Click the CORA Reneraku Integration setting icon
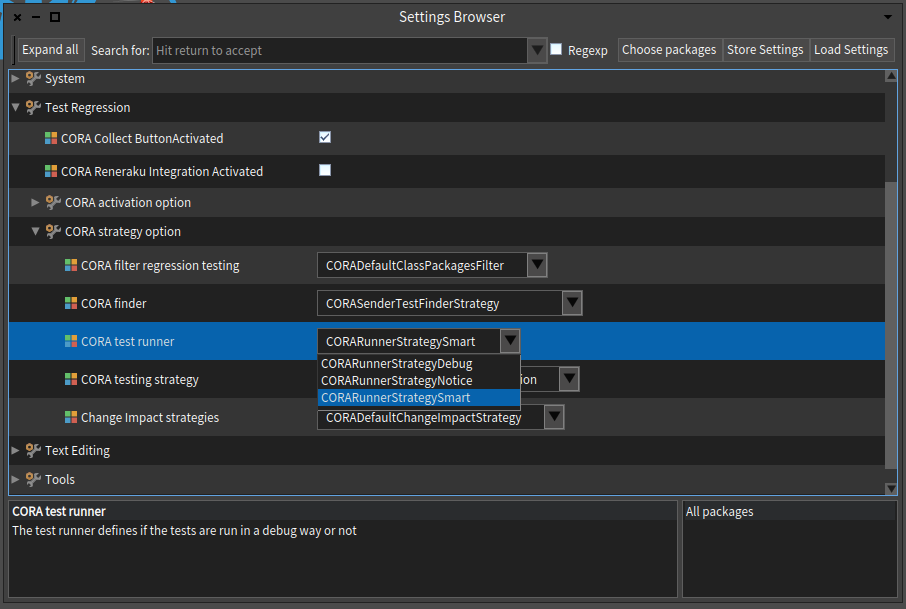This screenshot has width=906, height=609. point(51,171)
